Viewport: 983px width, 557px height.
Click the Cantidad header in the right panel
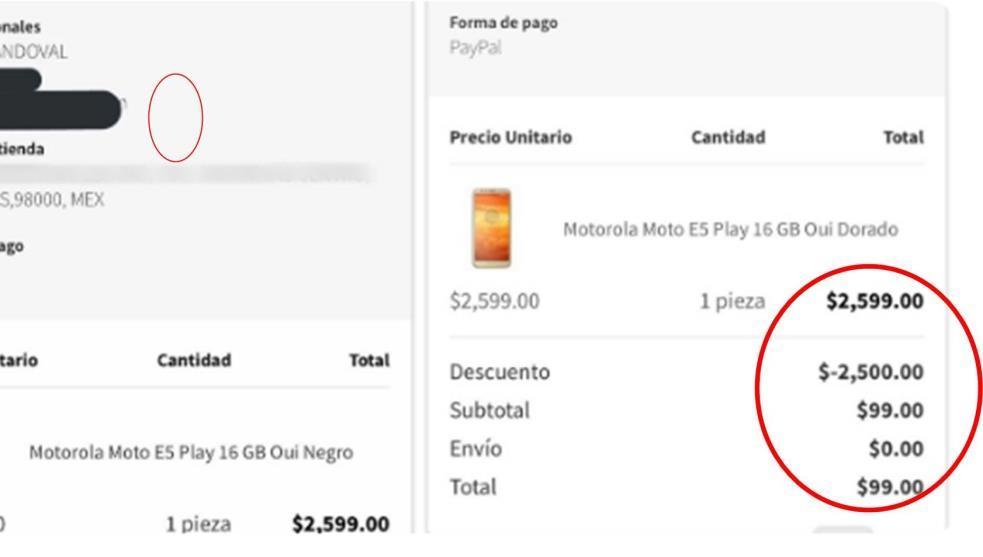728,137
